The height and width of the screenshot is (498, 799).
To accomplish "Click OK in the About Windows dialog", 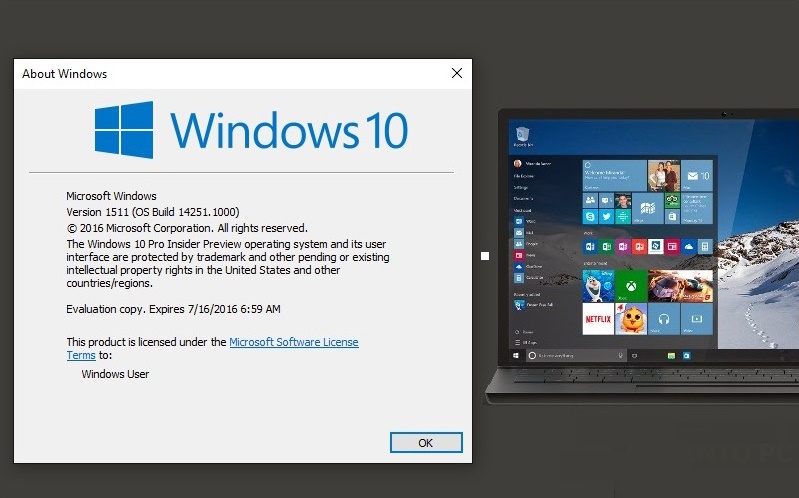I will 426,442.
